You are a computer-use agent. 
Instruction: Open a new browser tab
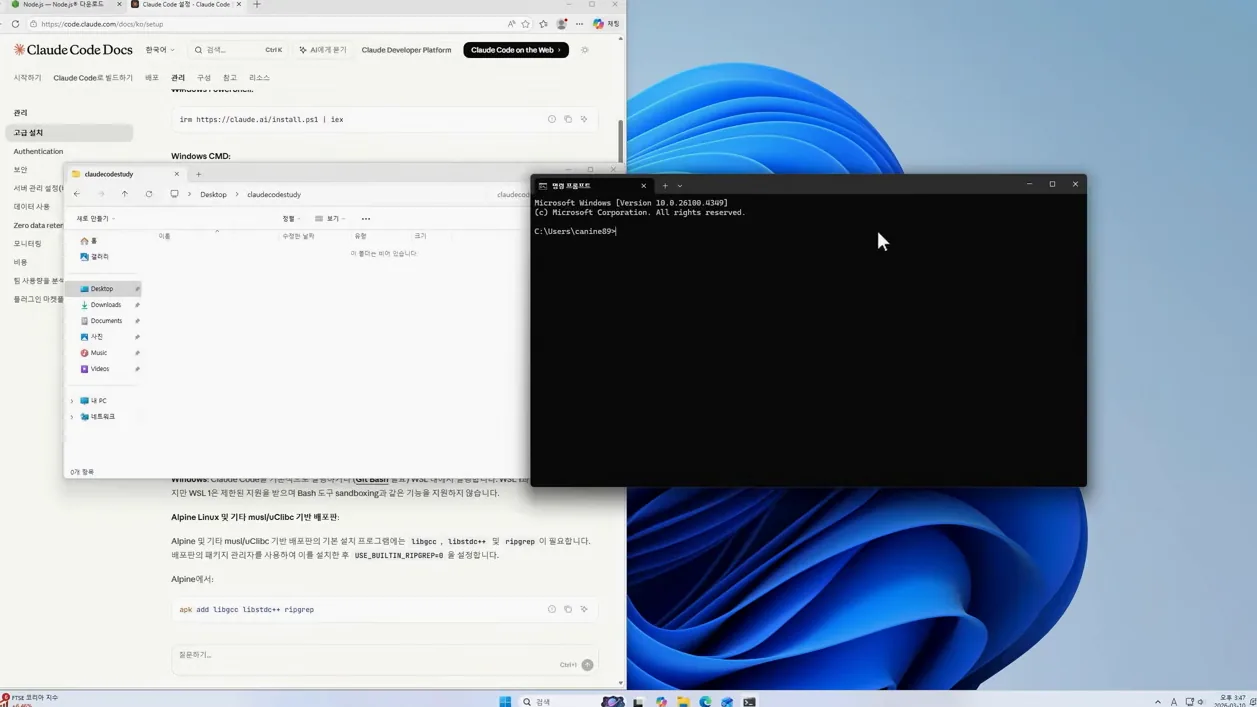click(256, 5)
